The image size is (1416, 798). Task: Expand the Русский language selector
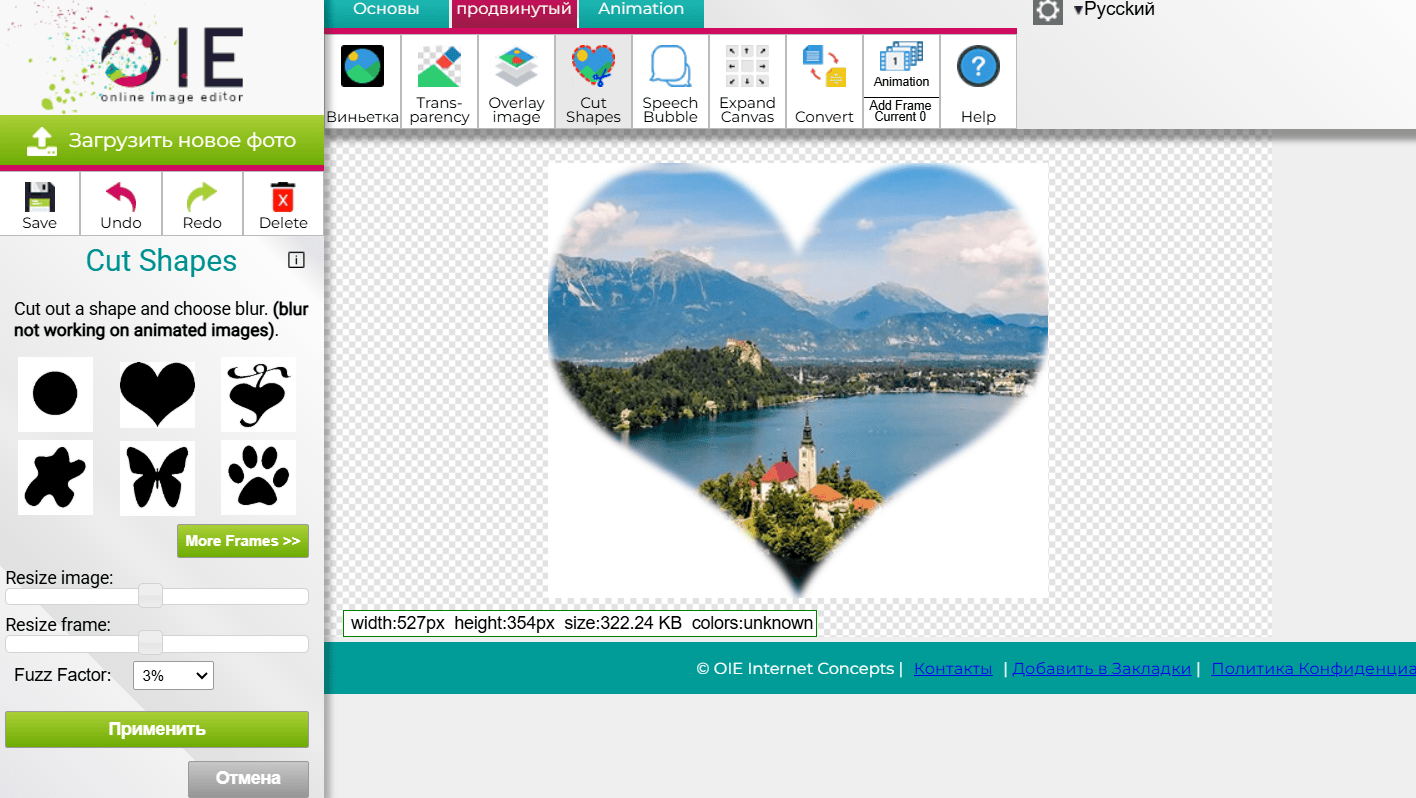pos(1113,10)
